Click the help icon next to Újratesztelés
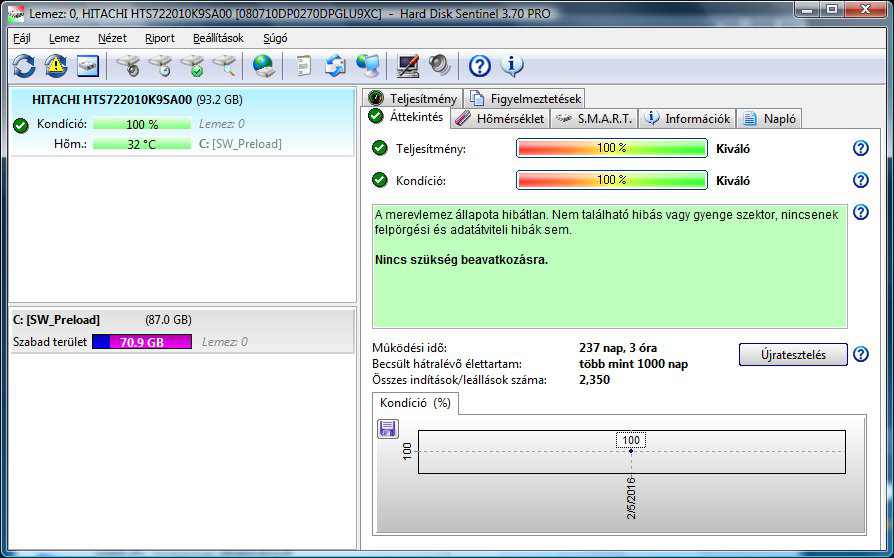Screen dimensions: 894x558 861,355
